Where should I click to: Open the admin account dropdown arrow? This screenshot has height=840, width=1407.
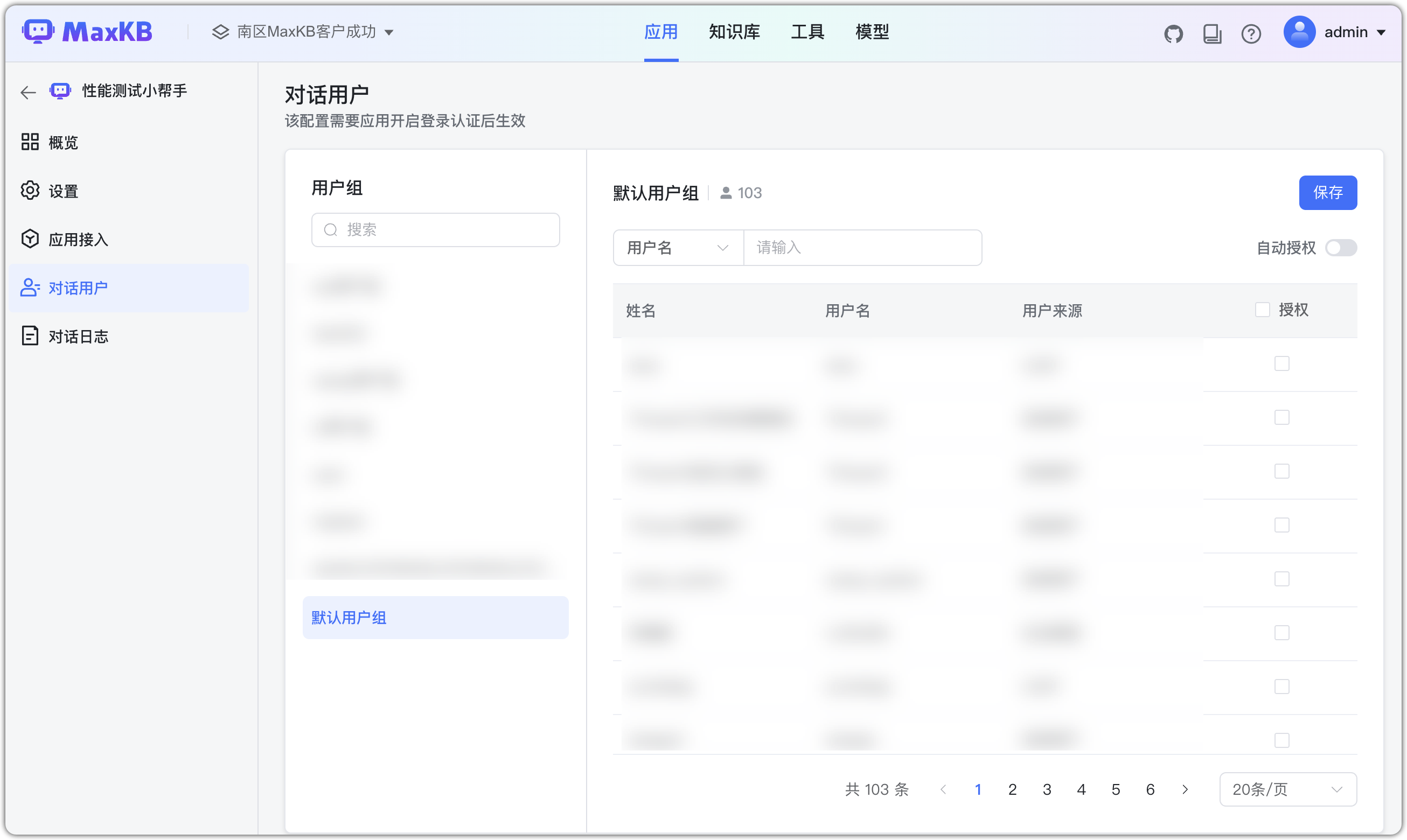[x=1381, y=33]
